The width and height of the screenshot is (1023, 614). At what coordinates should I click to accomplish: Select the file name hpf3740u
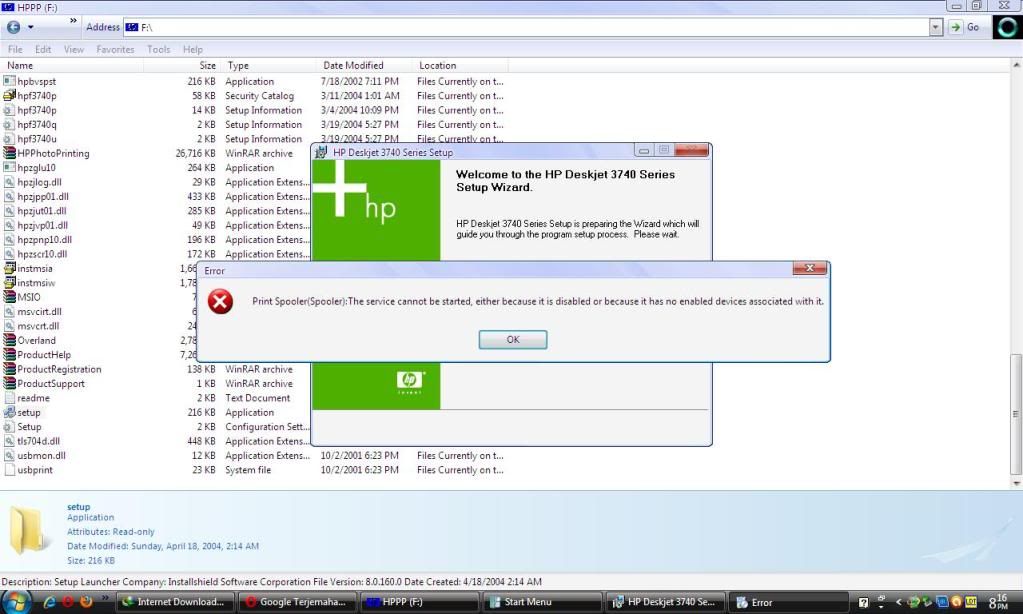37,139
